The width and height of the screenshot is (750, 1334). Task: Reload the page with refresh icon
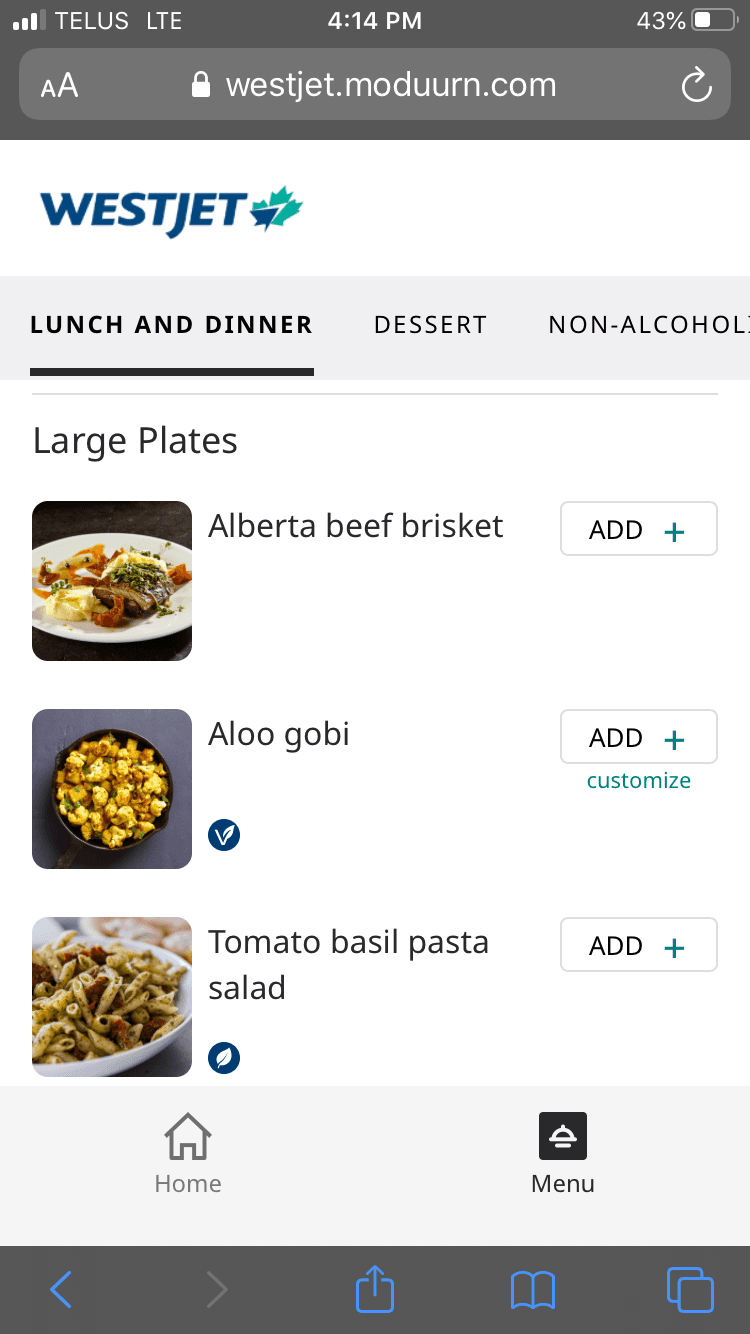(x=696, y=85)
